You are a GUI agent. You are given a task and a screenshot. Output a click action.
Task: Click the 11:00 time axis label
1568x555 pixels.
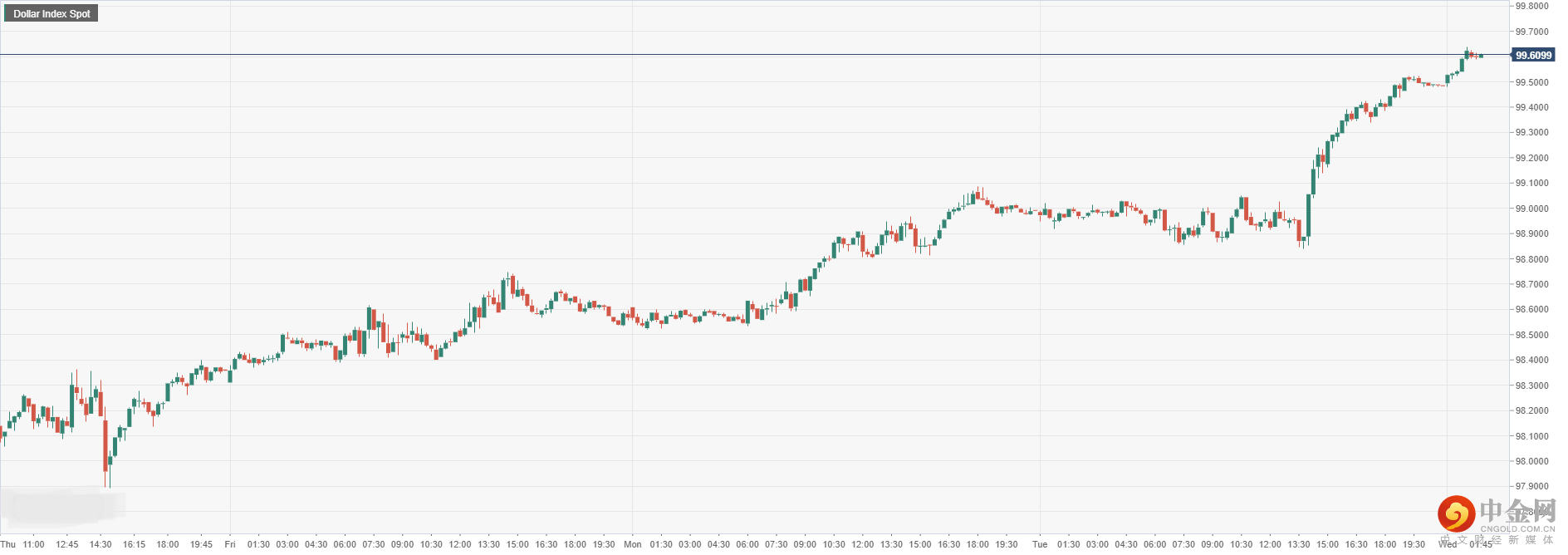tap(34, 544)
